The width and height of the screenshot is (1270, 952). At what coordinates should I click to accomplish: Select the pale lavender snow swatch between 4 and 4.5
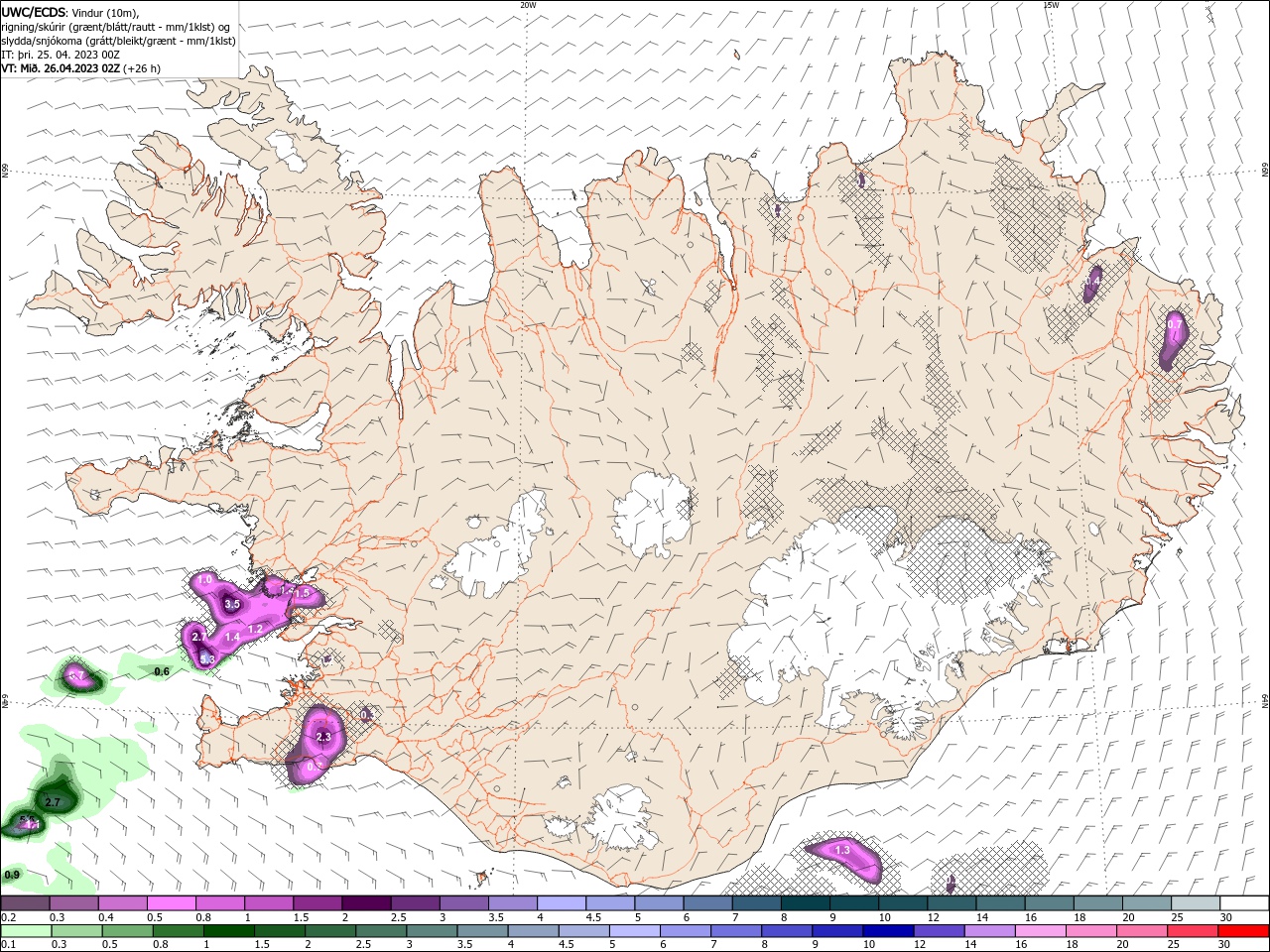[561, 903]
